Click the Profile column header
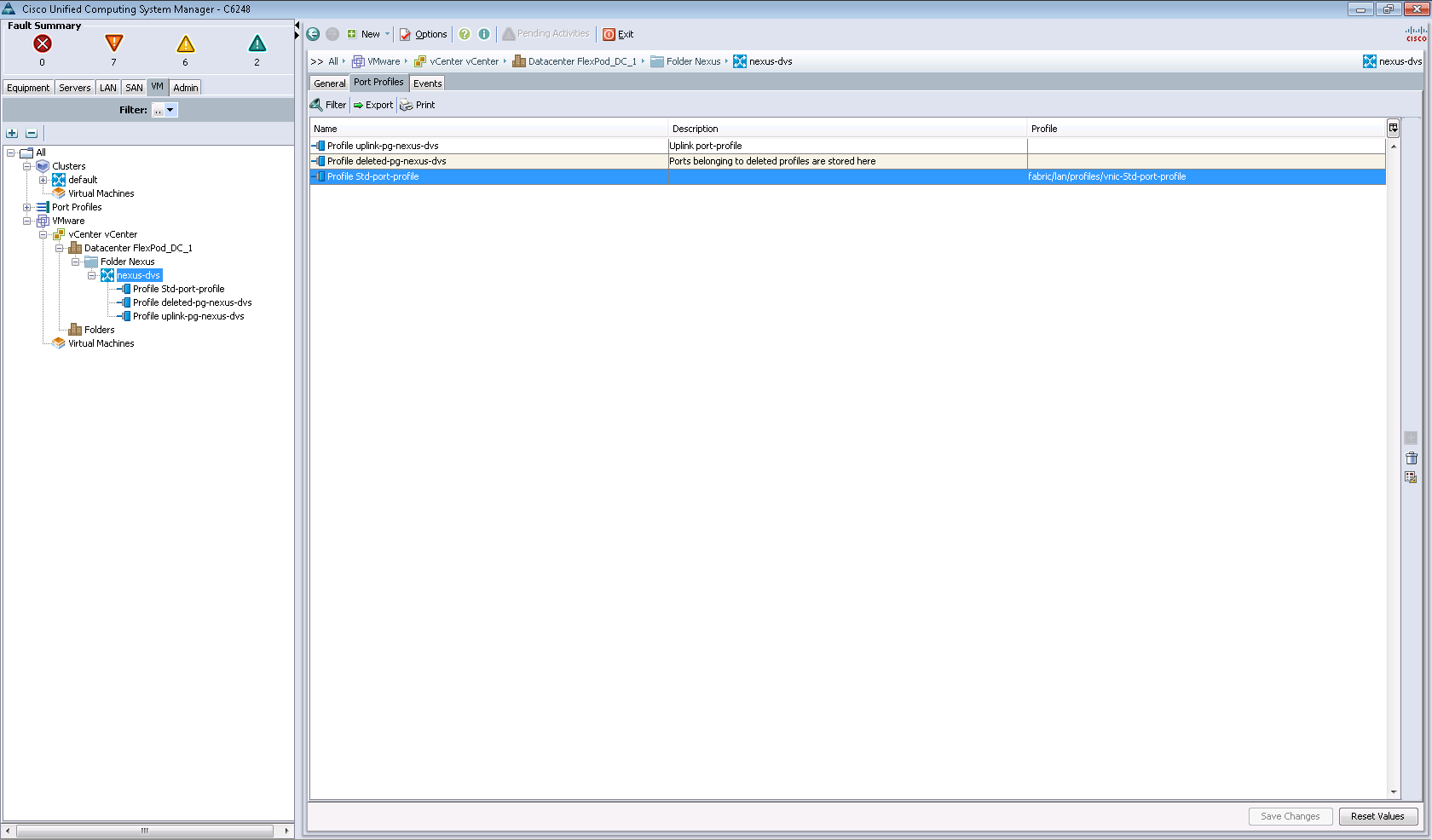This screenshot has width=1432, height=840. tap(1207, 129)
